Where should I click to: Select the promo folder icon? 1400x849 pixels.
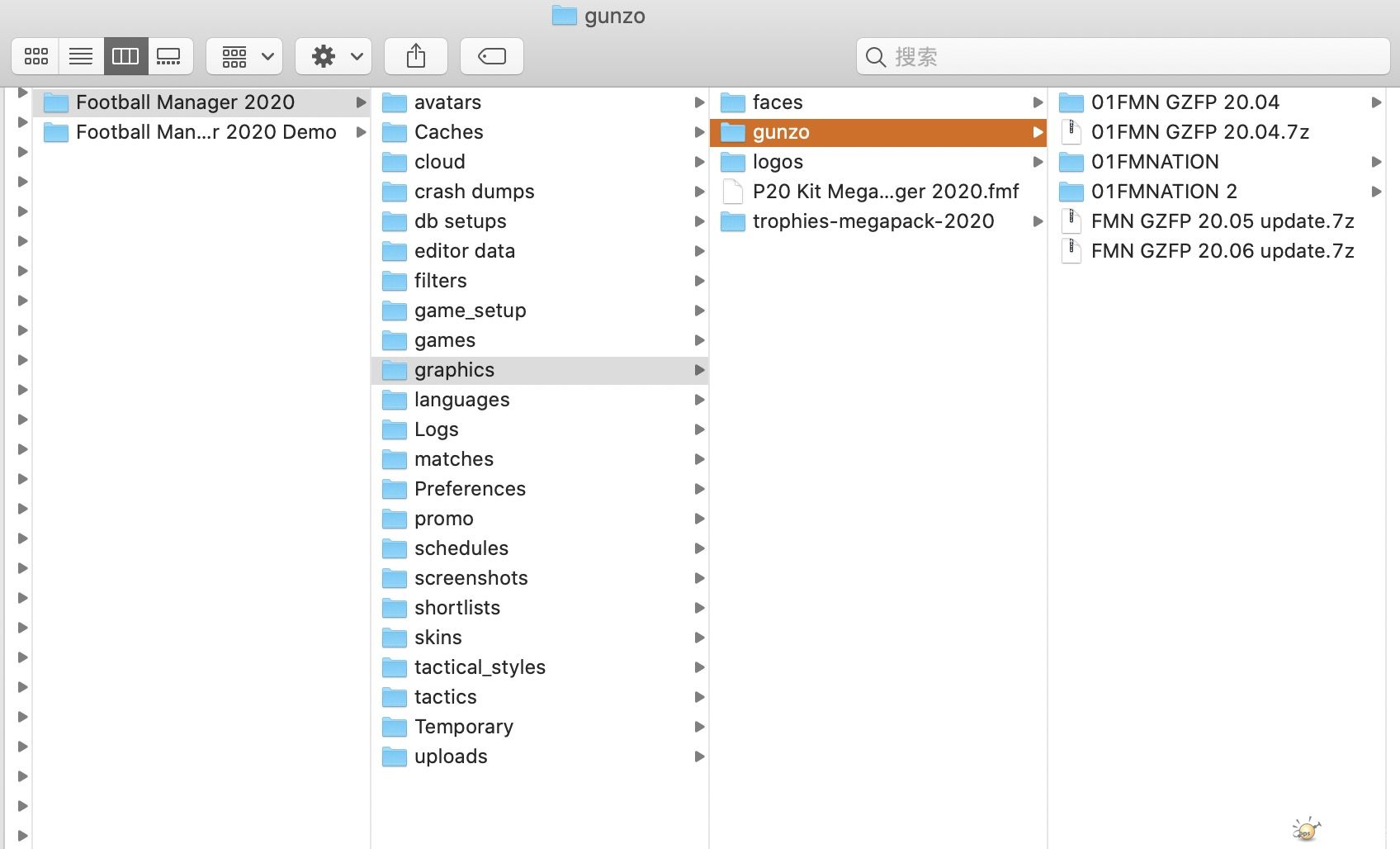pyautogui.click(x=395, y=519)
